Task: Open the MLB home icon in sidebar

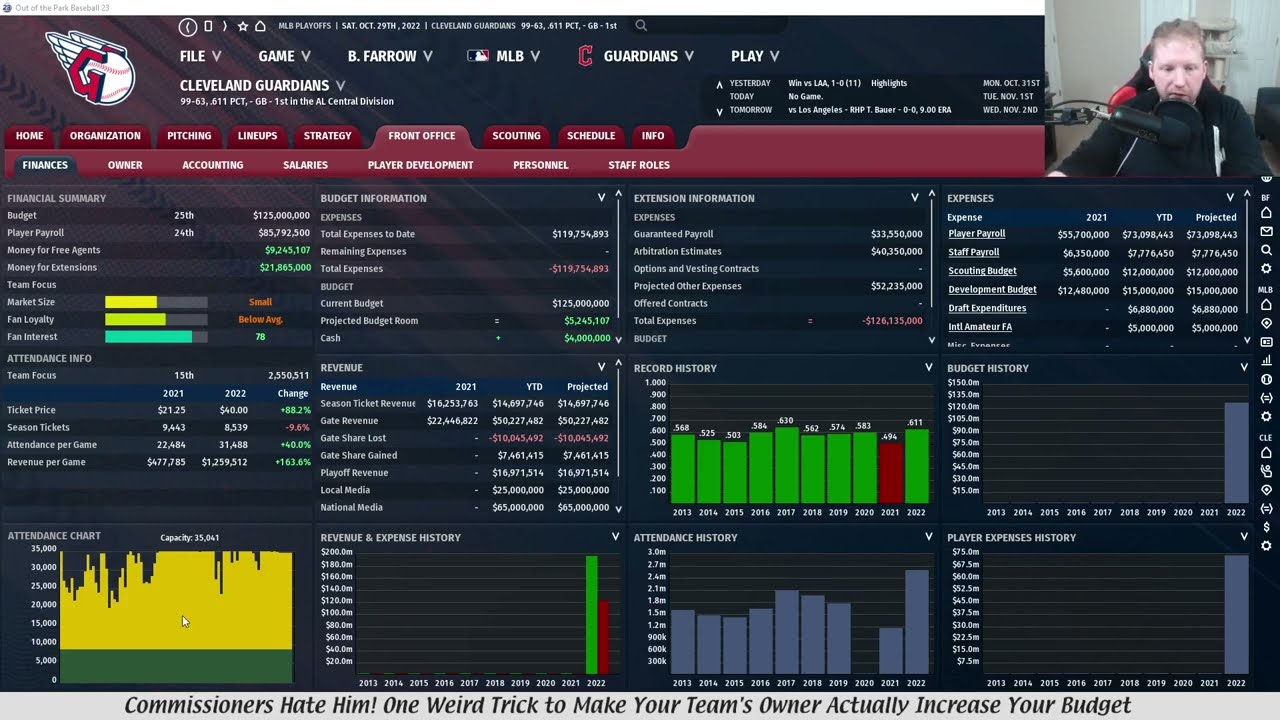Action: point(1266,305)
